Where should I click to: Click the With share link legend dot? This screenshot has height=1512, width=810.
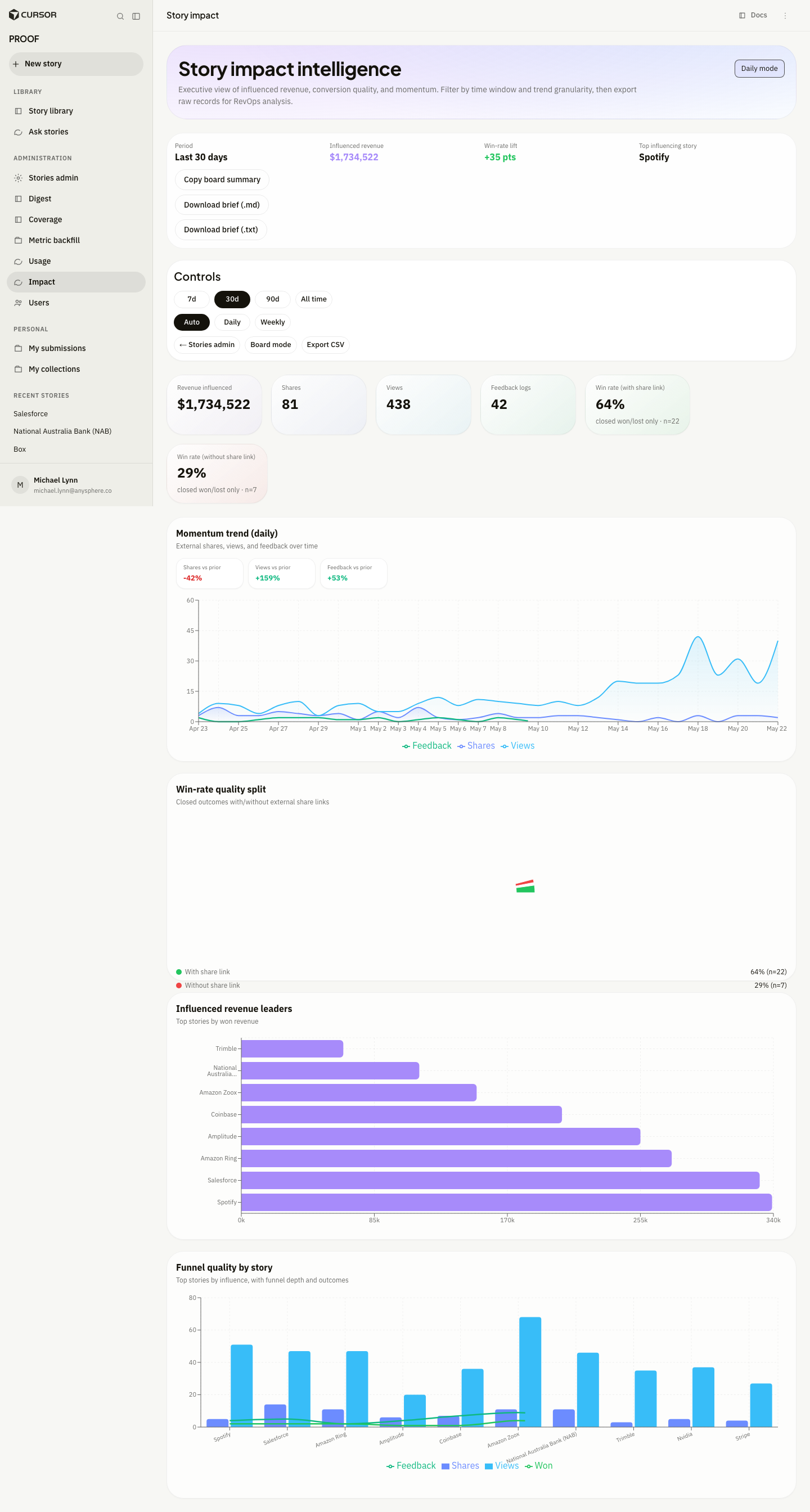click(179, 972)
